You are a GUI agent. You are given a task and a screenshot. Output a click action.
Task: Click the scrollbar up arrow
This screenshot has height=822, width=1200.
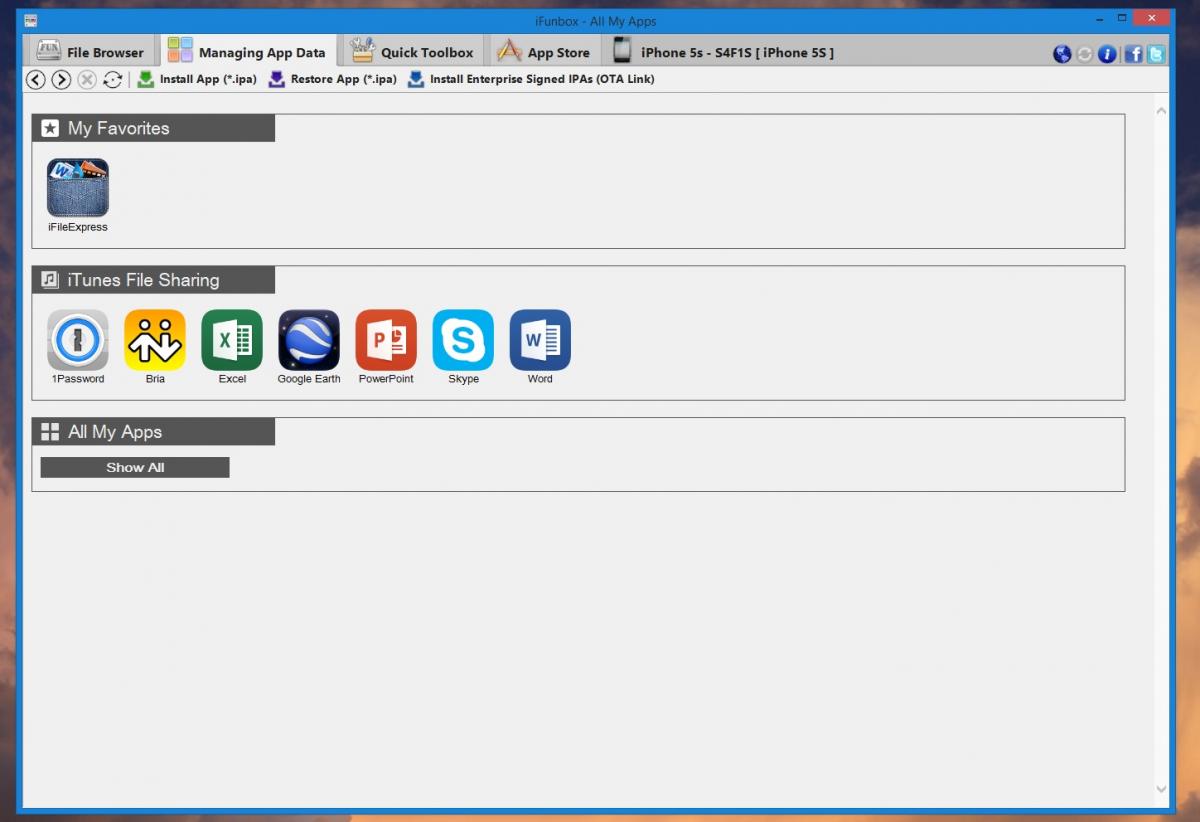point(1161,110)
